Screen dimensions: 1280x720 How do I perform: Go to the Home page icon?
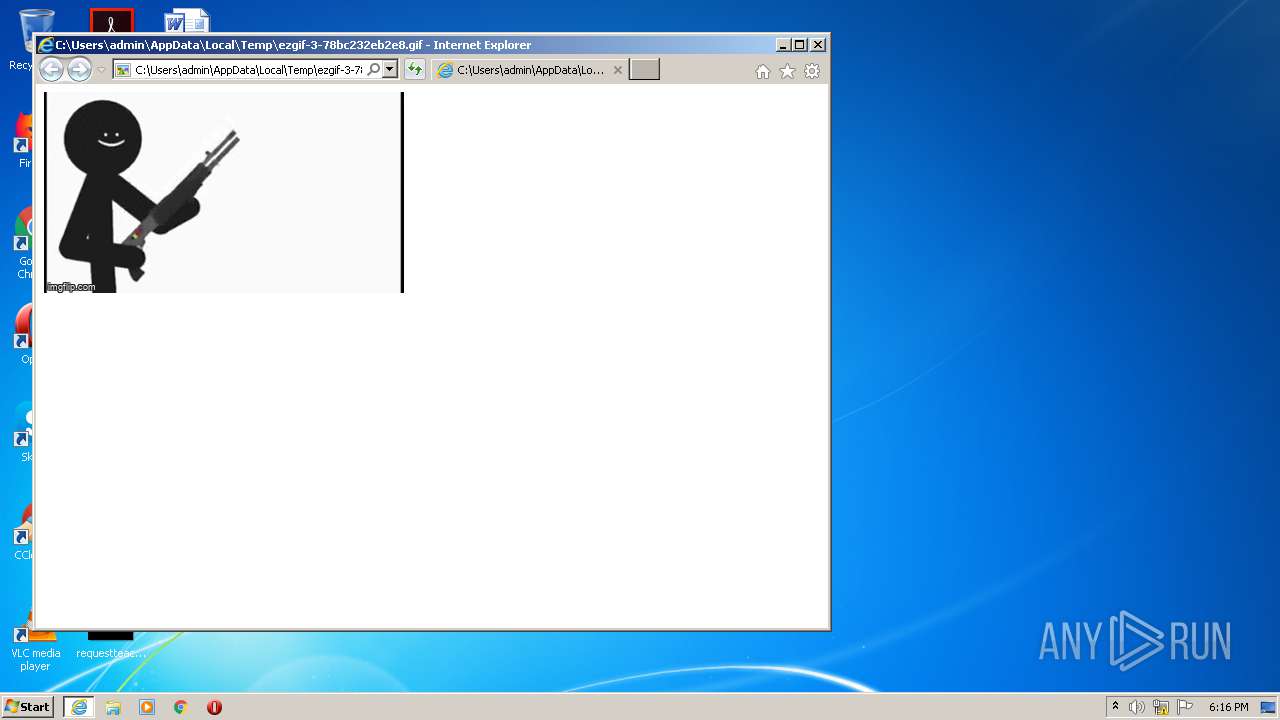point(763,71)
